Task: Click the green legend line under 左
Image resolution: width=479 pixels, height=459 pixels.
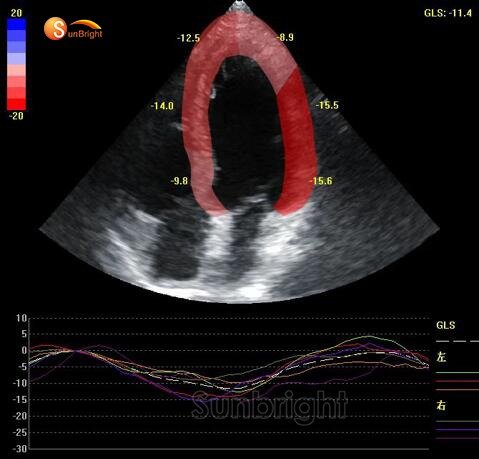Action: [457, 372]
